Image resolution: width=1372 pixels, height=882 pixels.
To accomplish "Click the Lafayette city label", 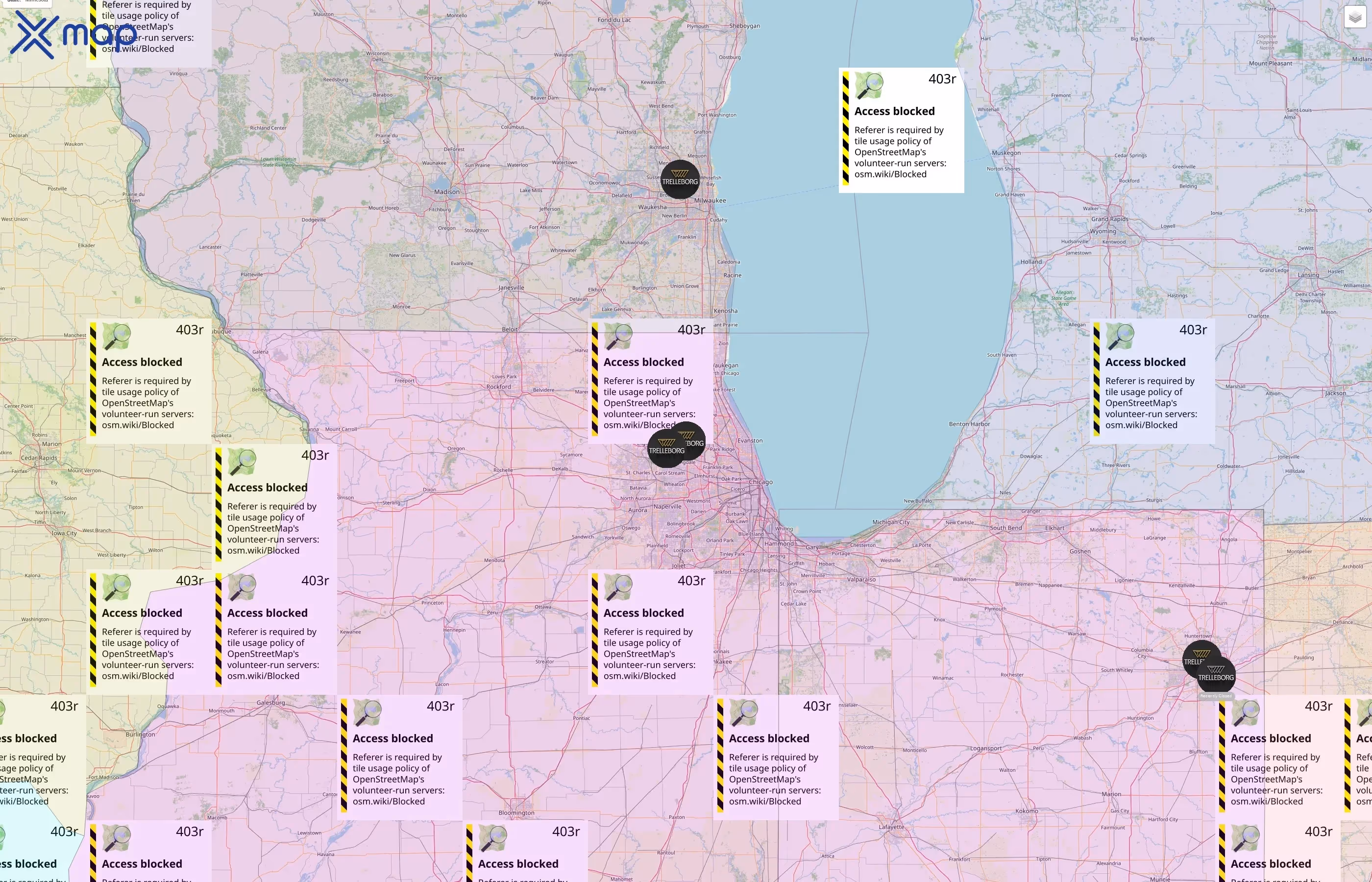I will (892, 827).
